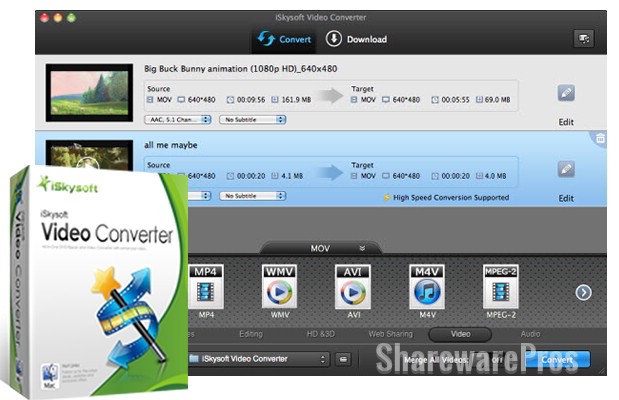This screenshot has height=400, width=619.
Task: Delete the all me maybe item with trash icon
Action: [x=600, y=139]
